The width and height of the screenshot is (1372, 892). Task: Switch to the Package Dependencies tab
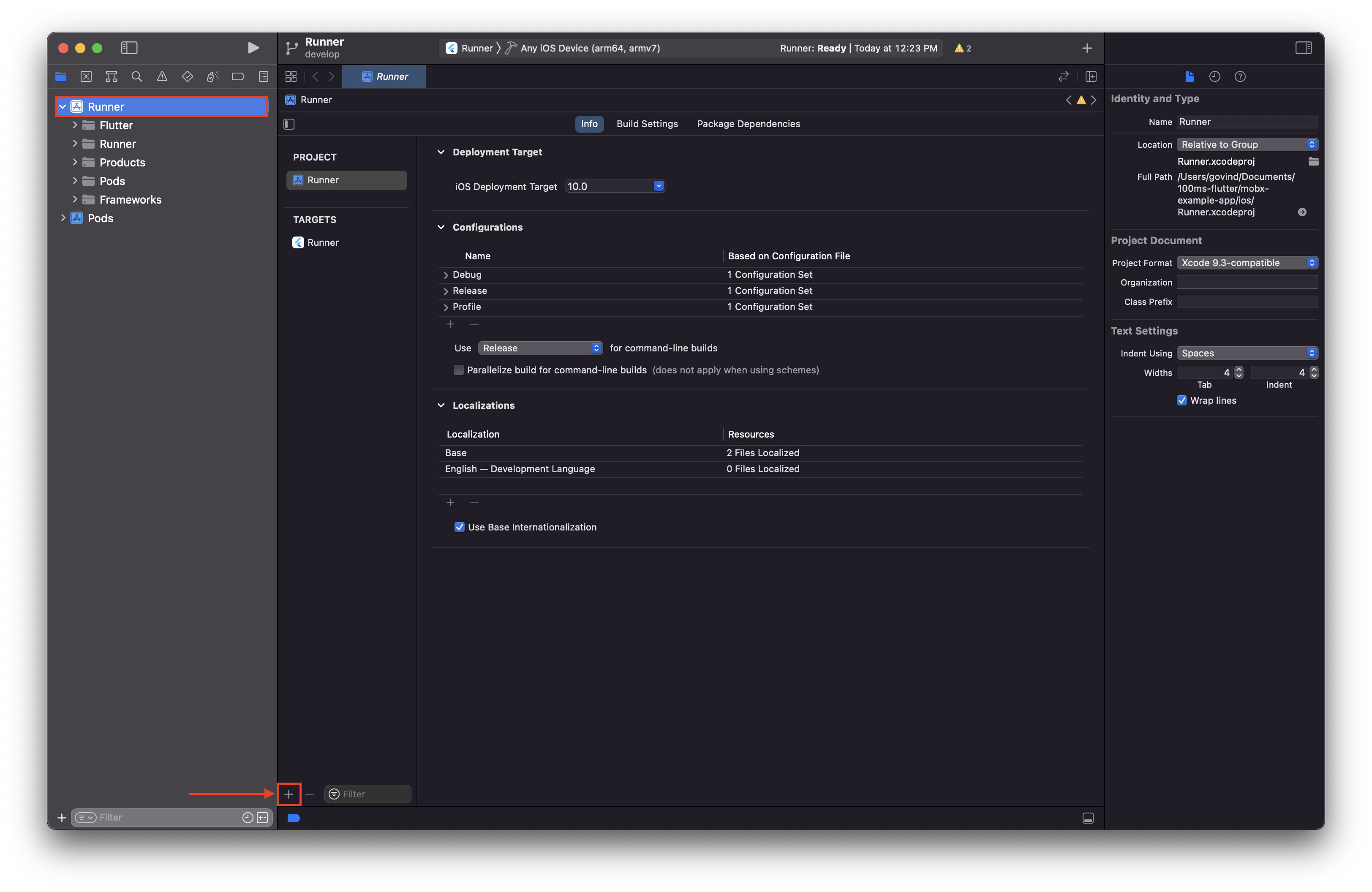click(x=748, y=124)
